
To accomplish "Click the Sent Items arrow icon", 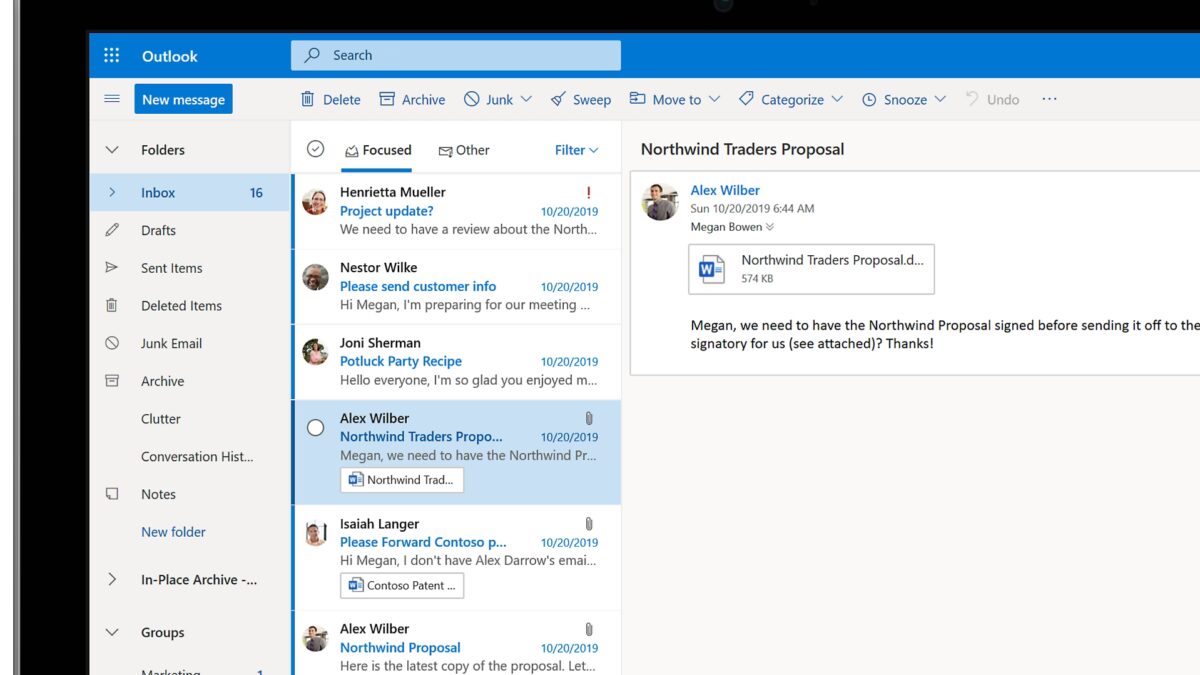I will [x=112, y=268].
